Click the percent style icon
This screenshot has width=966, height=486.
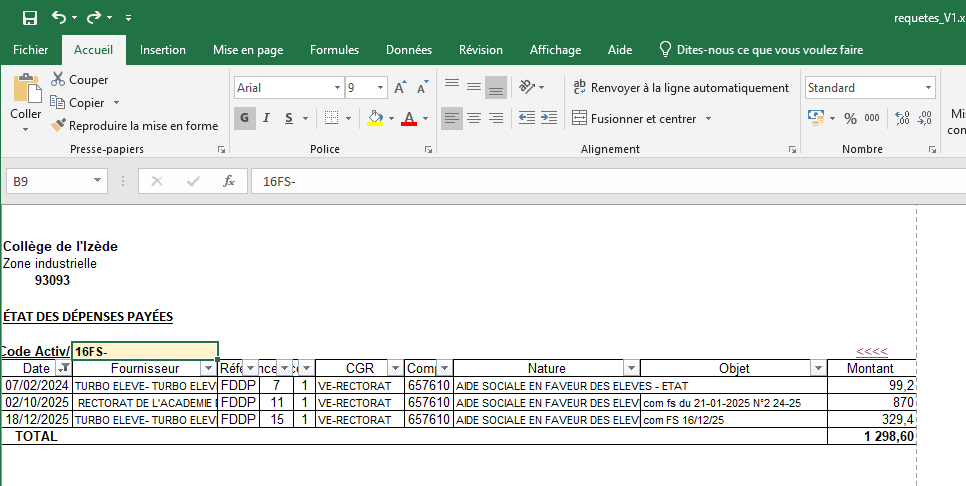850,118
